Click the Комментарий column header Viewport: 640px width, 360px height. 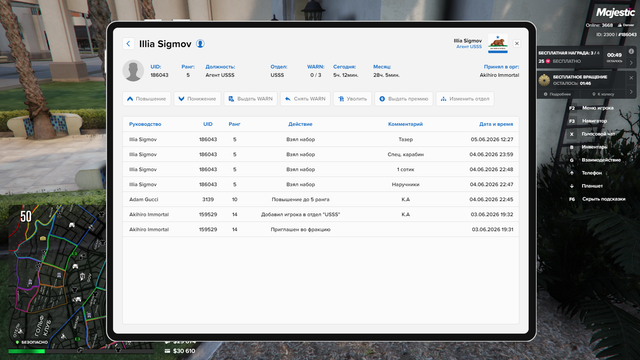(405, 124)
